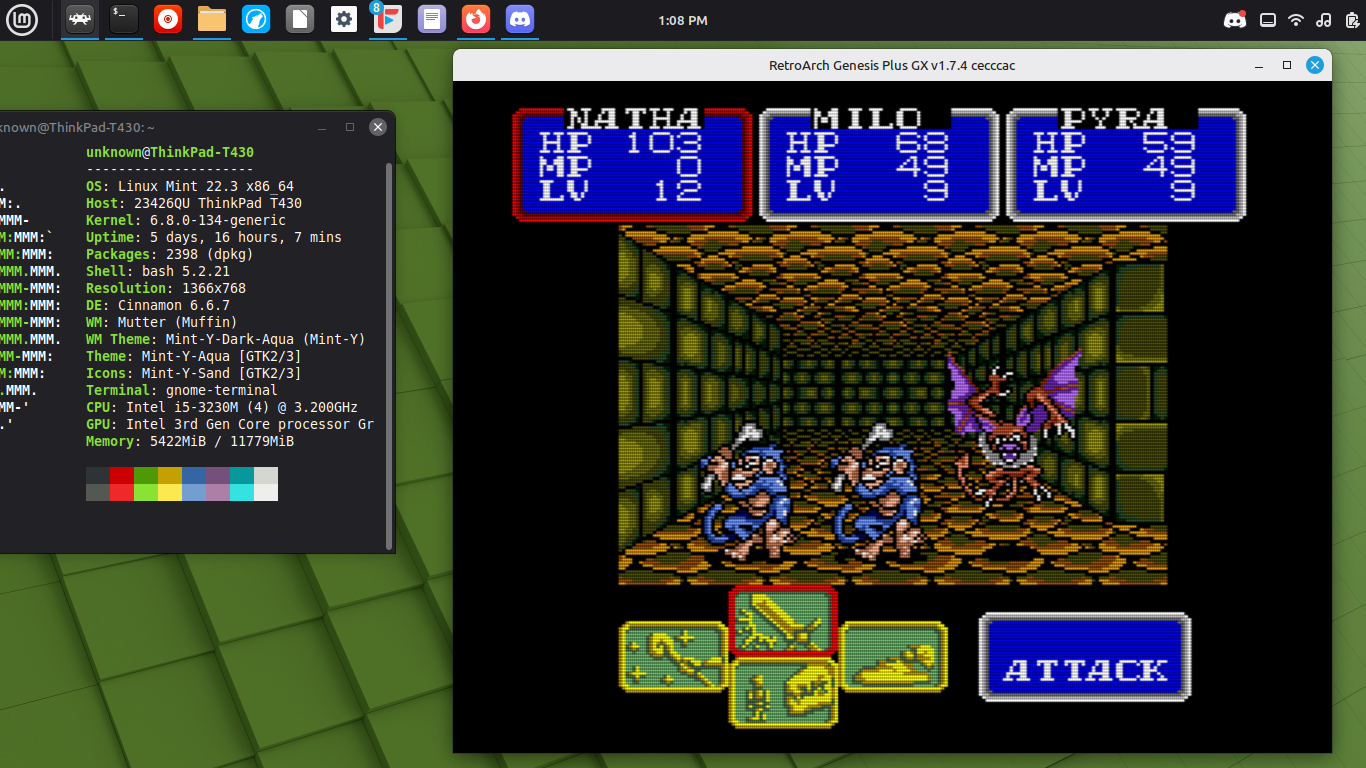1366x768 pixels.
Task: Click the 'Uptime: 5 days, 16 hours' line
Action: click(214, 237)
